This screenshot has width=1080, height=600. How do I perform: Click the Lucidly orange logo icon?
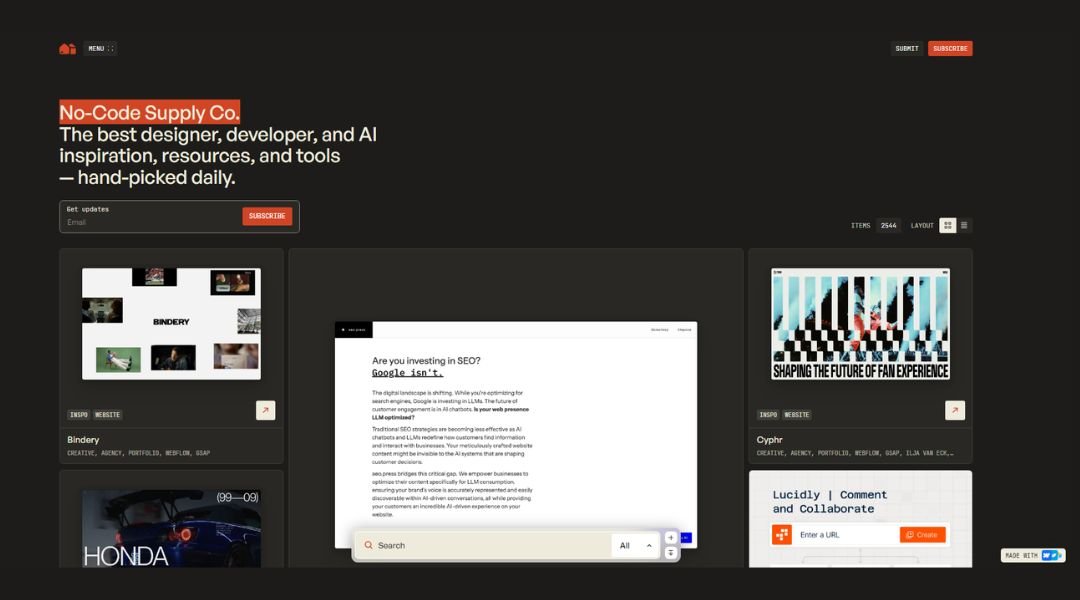(x=782, y=535)
